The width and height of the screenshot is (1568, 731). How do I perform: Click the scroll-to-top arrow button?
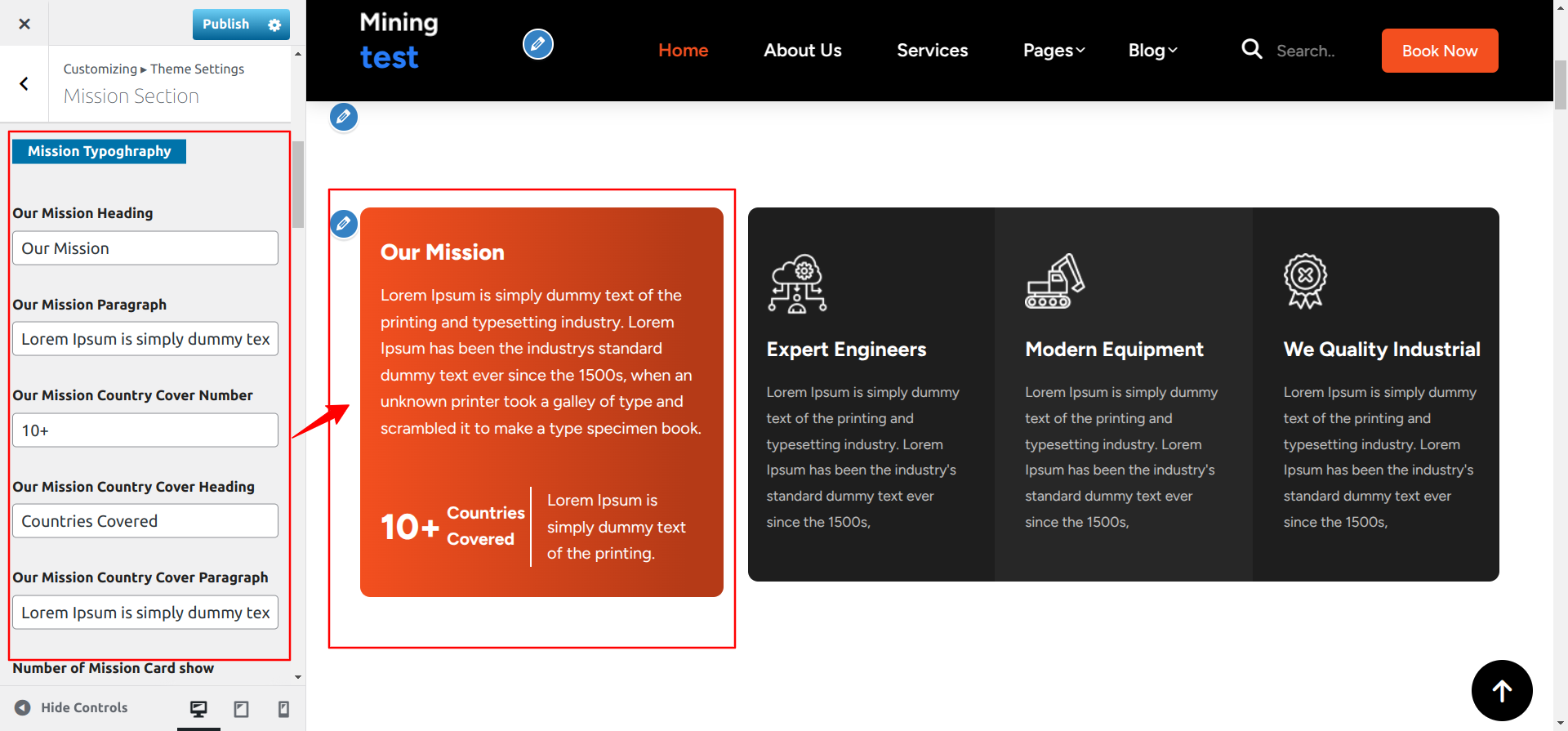pyautogui.click(x=1501, y=691)
